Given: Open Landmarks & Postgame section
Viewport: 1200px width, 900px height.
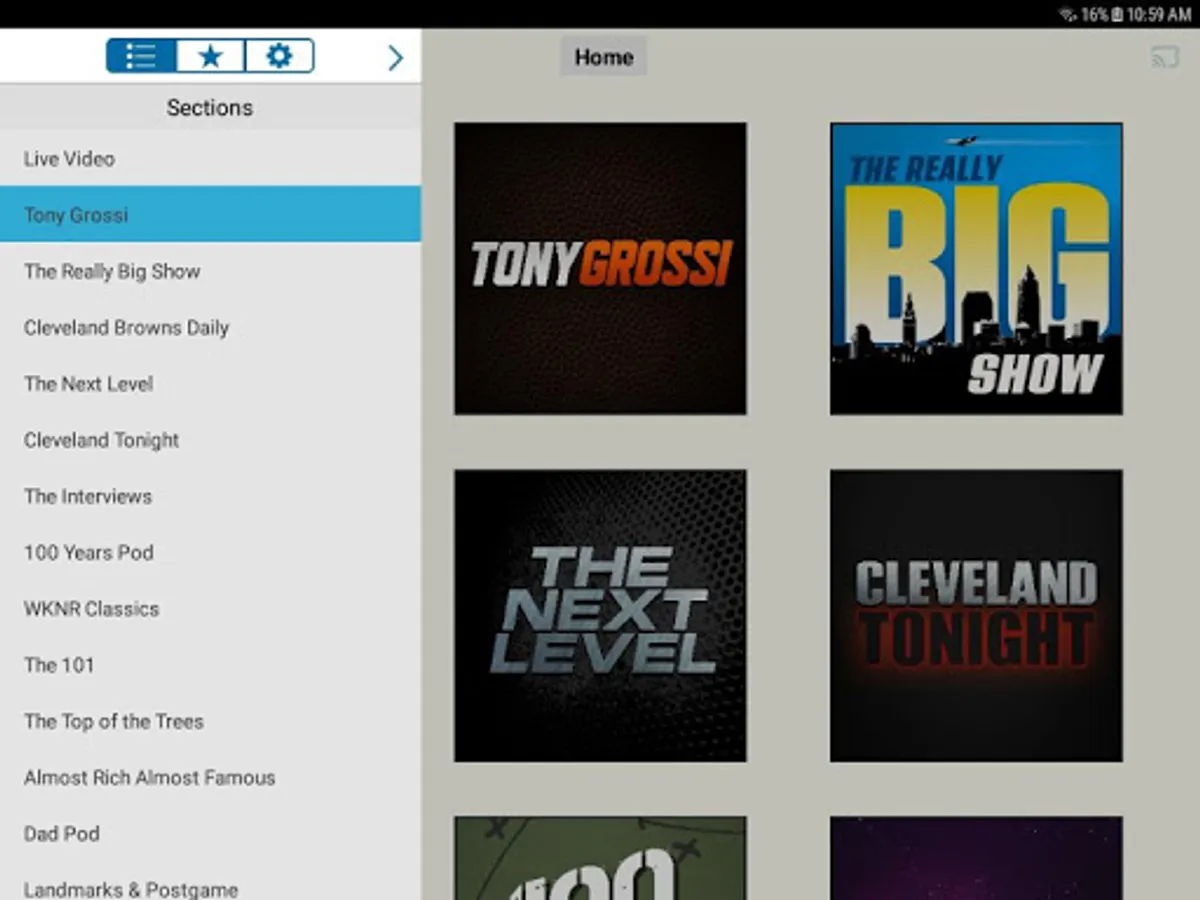Looking at the screenshot, I should coord(210,882).
